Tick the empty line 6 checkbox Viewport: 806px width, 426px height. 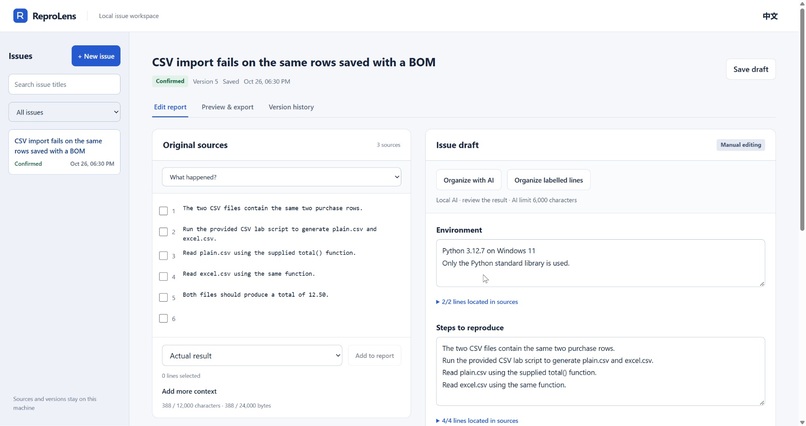point(163,319)
